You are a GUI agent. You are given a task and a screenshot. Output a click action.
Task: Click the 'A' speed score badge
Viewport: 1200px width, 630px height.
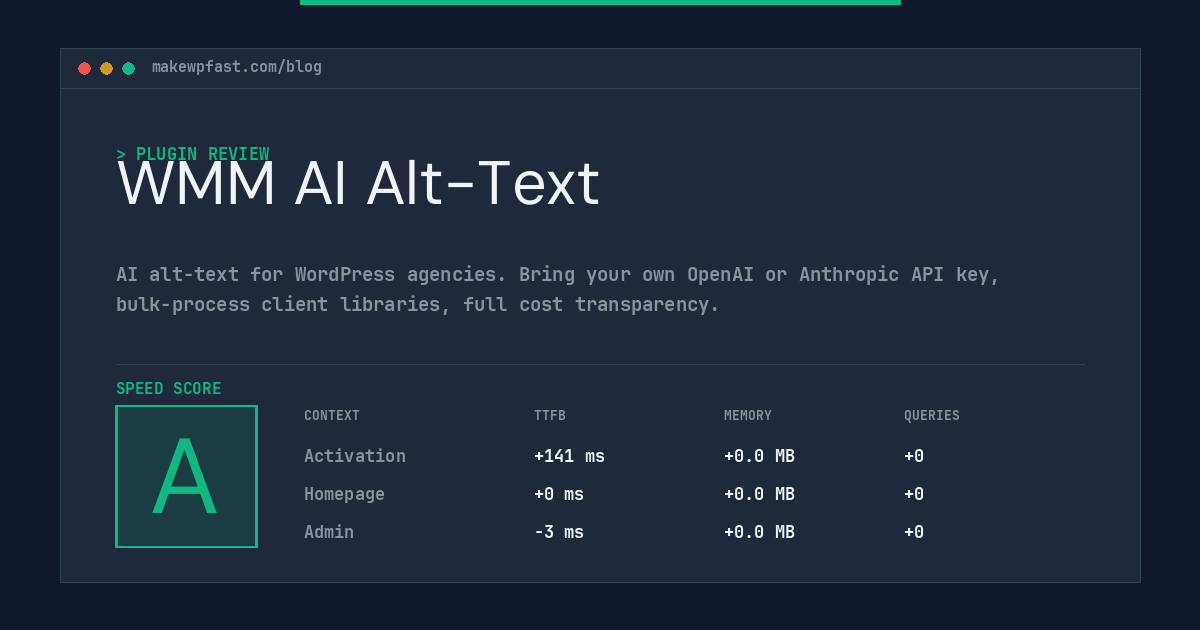(186, 476)
